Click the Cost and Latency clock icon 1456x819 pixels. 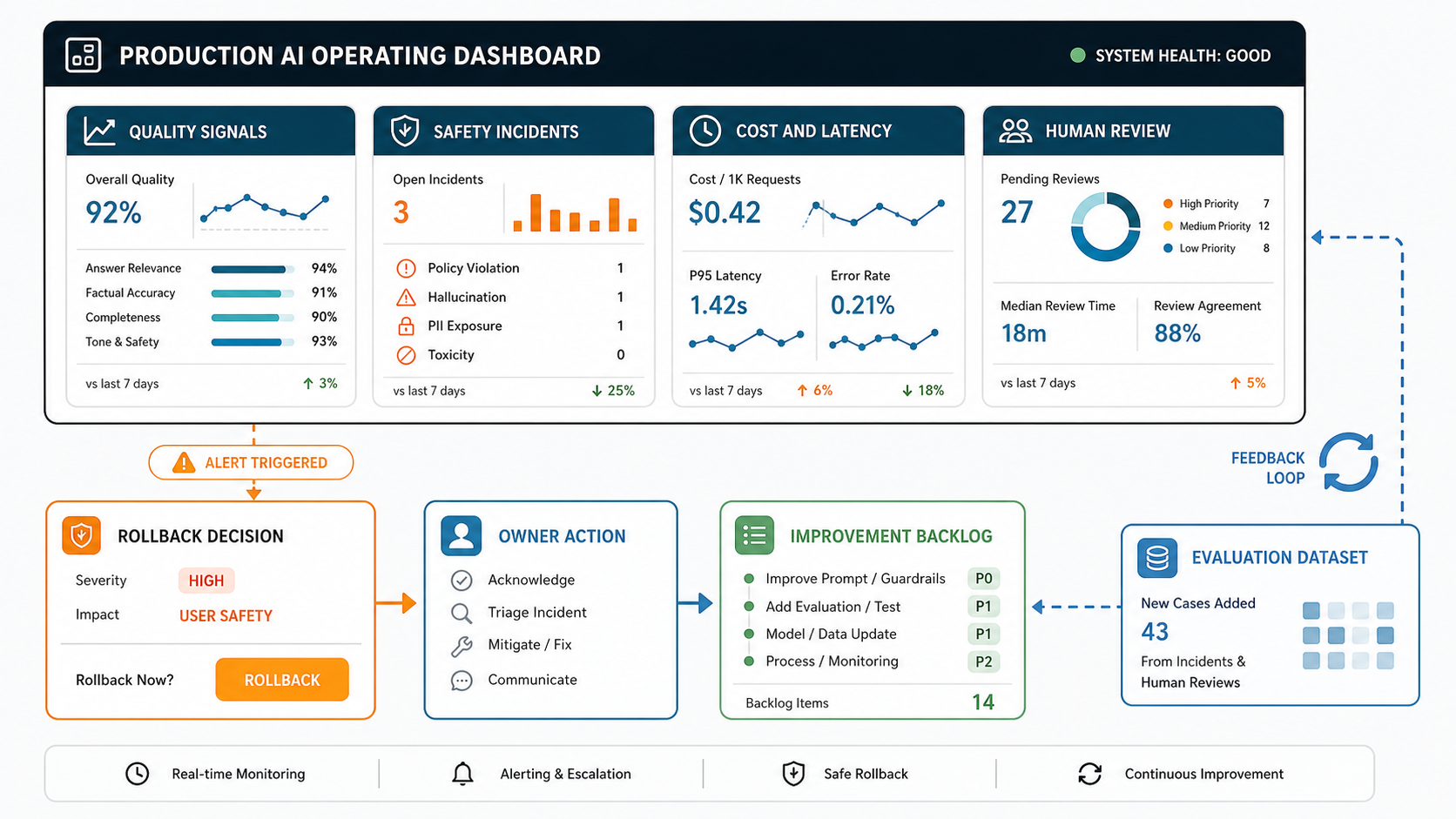click(x=704, y=131)
